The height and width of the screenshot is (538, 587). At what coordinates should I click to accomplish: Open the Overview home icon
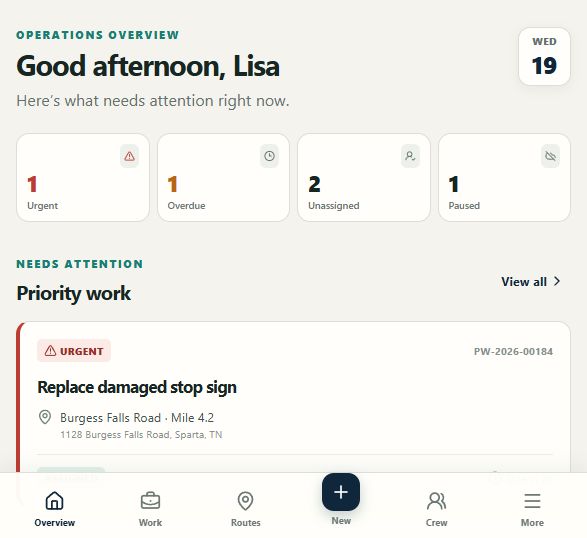[54, 501]
